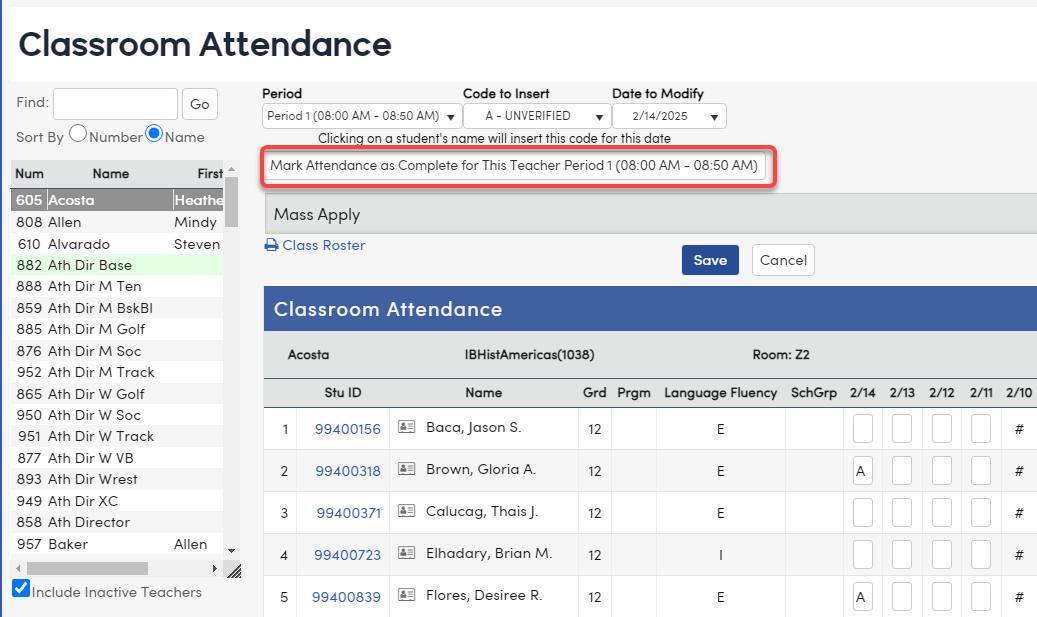Screen dimensions: 1037x617
Task: Click student name Brown, Gloria A.
Action: point(481,470)
